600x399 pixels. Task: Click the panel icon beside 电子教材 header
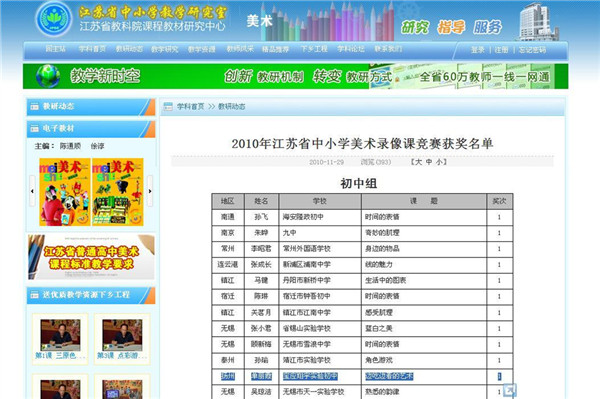[34, 129]
